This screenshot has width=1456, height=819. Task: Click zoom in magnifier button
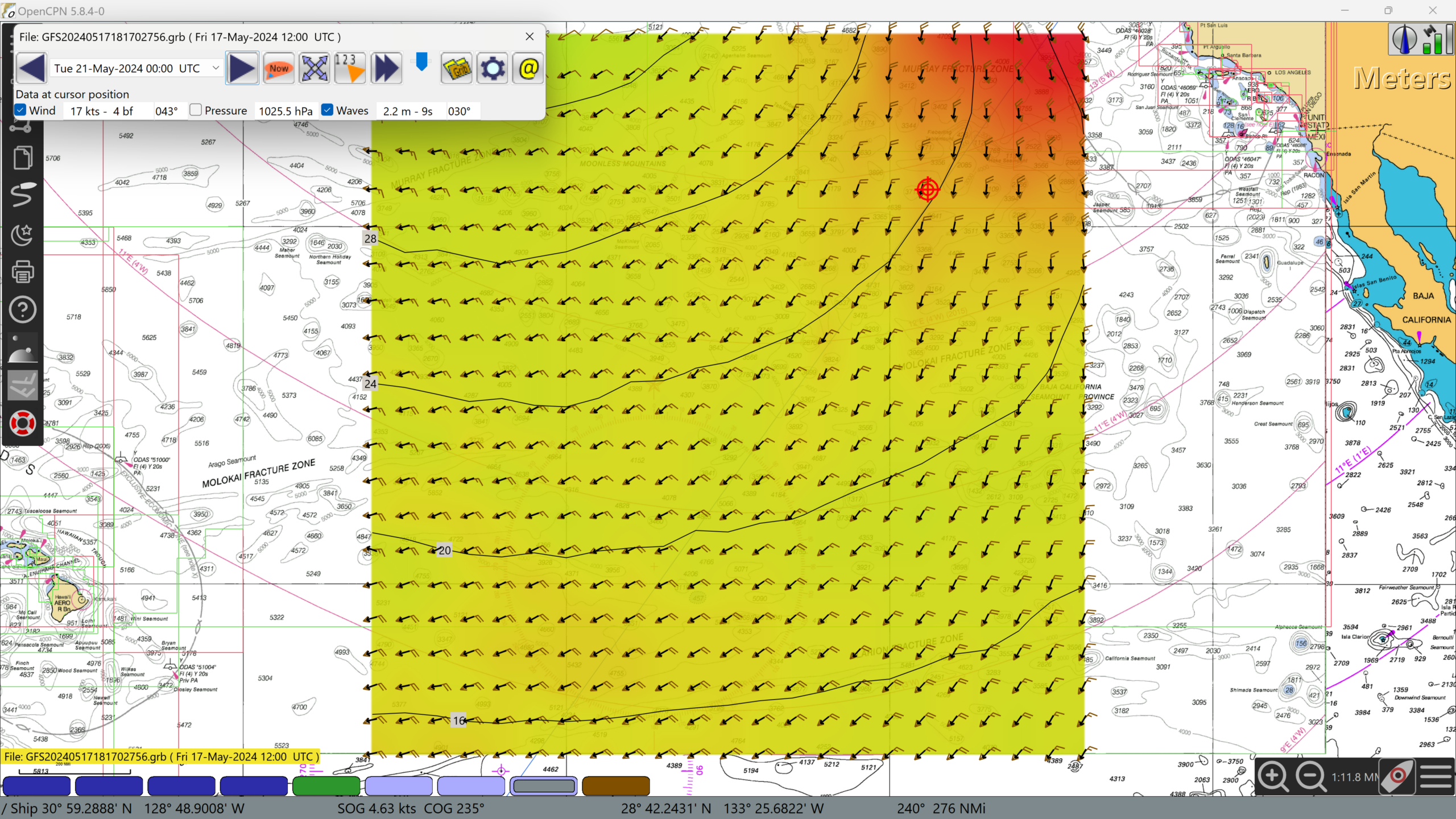pos(1272,776)
